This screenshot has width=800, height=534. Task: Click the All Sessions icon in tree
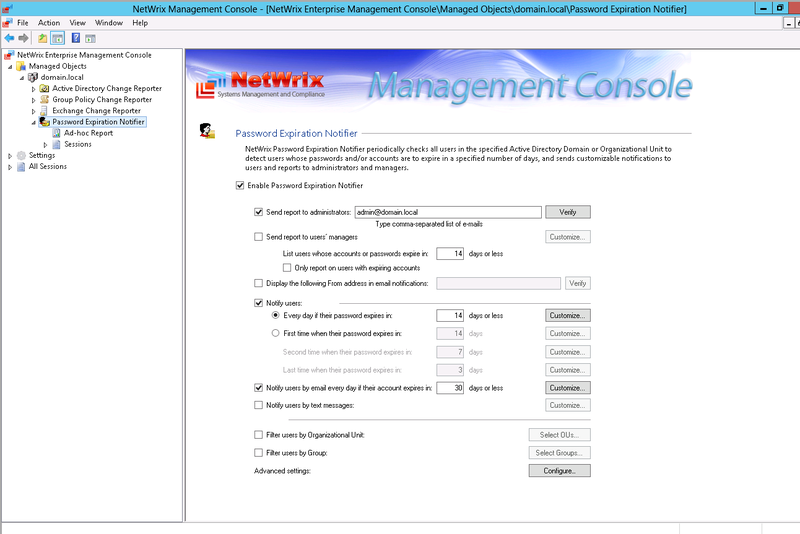coord(21,167)
